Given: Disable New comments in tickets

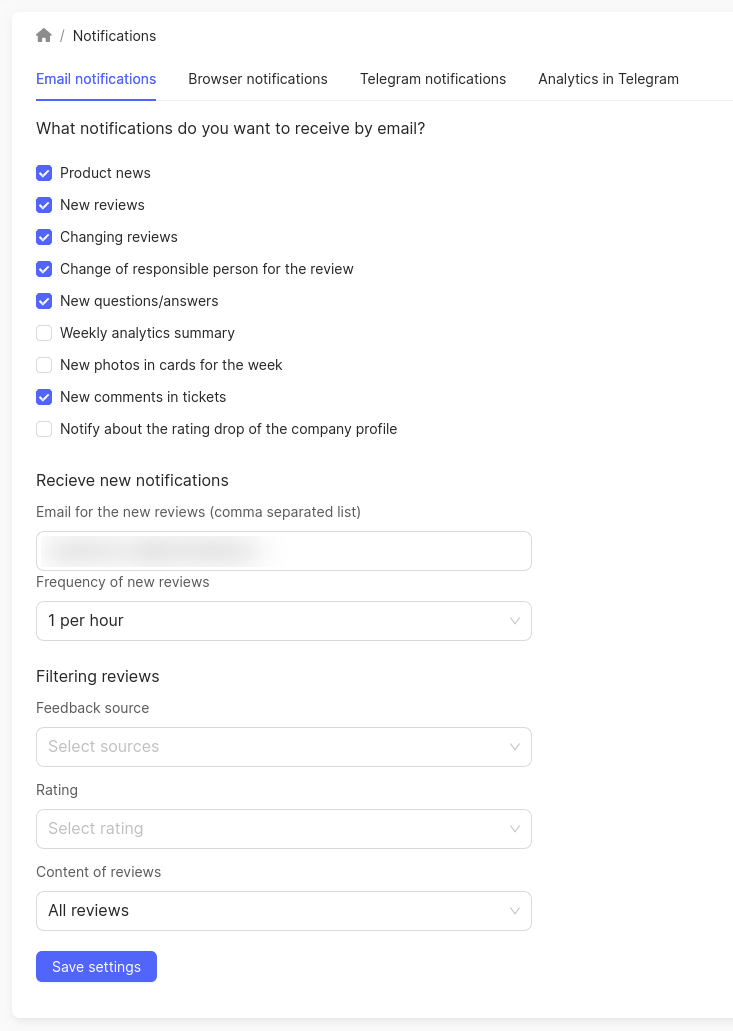Looking at the screenshot, I should pos(44,397).
